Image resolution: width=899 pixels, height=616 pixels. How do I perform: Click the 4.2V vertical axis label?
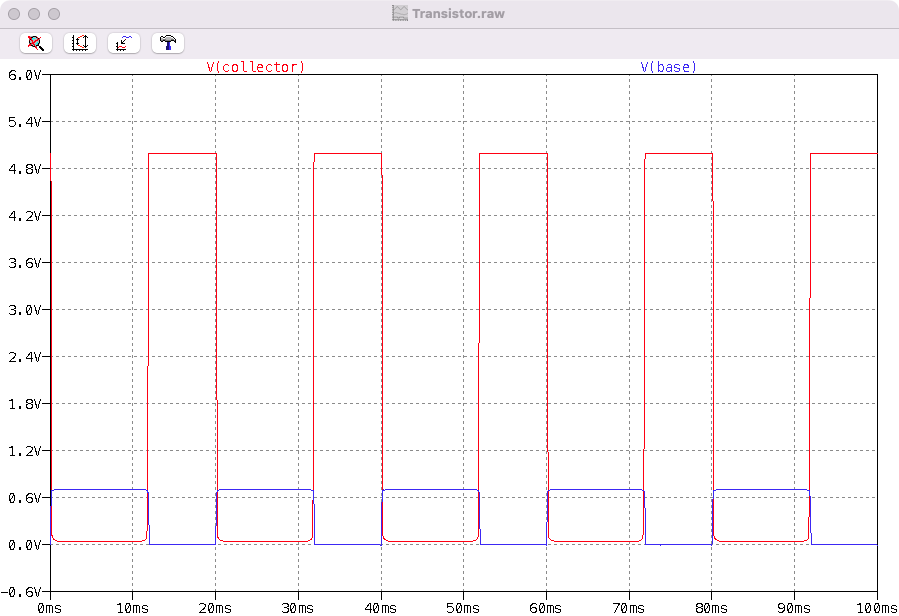coord(24,216)
